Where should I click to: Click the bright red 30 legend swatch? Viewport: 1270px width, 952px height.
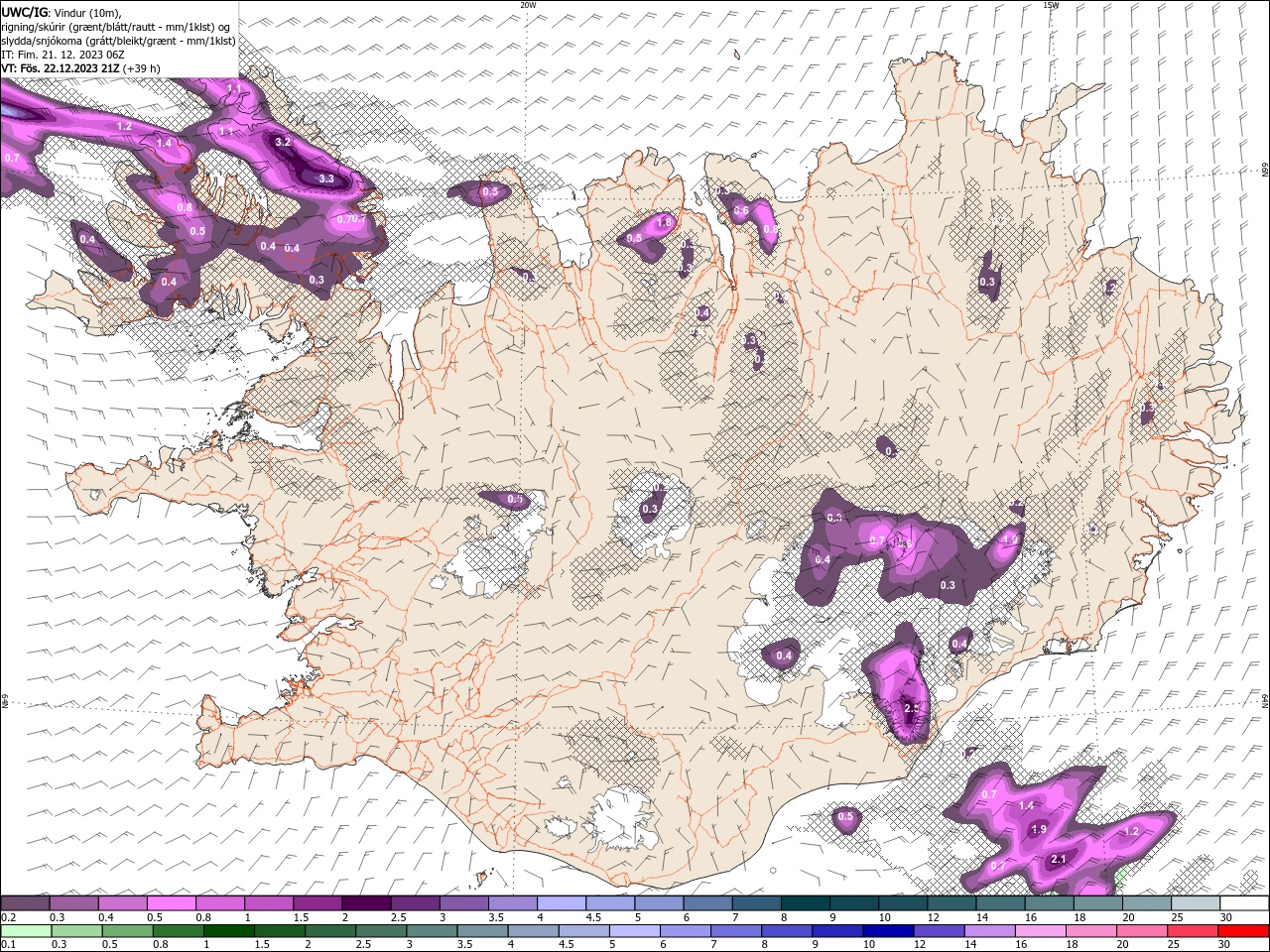click(x=1243, y=931)
